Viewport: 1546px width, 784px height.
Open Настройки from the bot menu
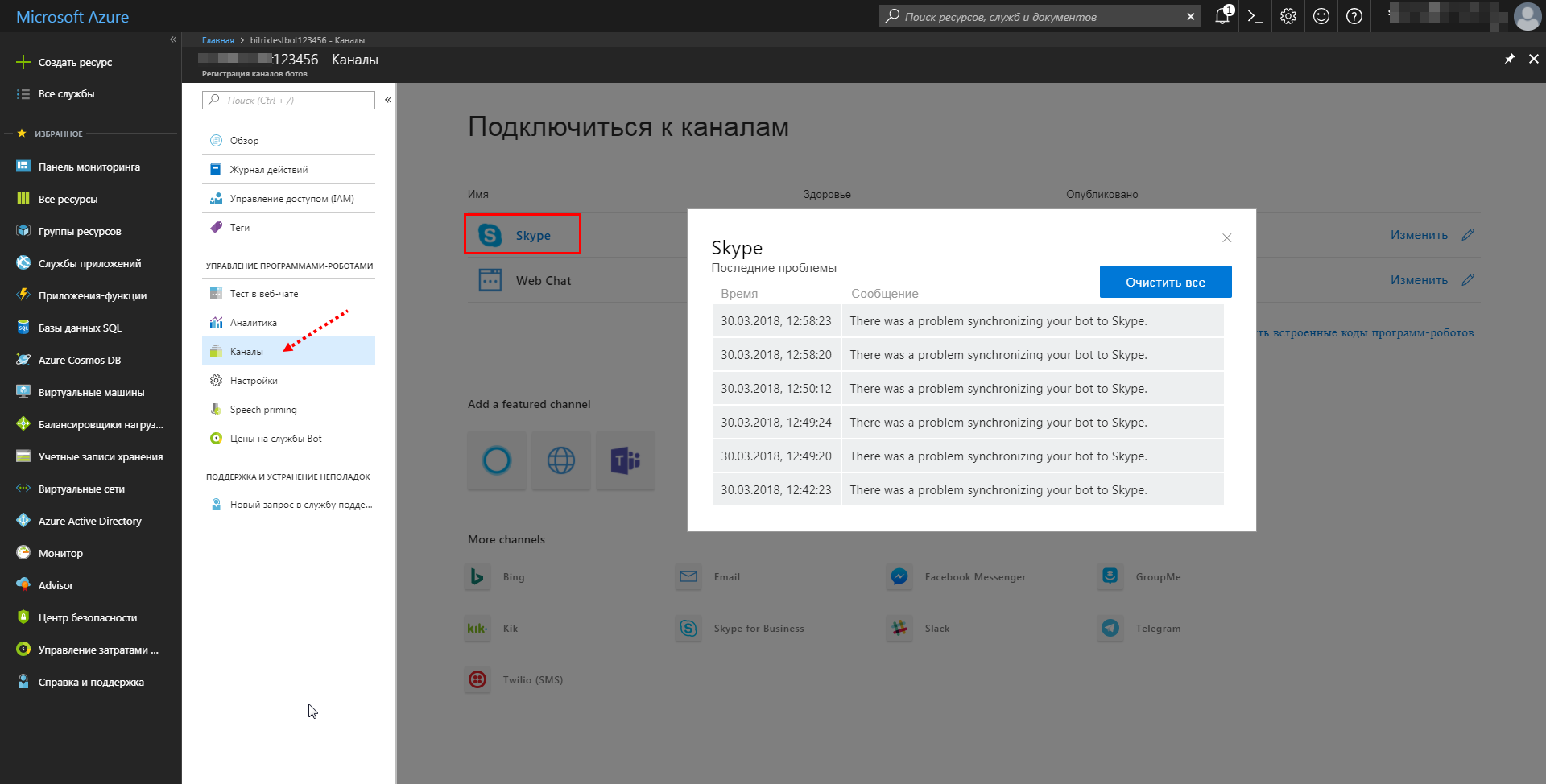click(x=254, y=379)
